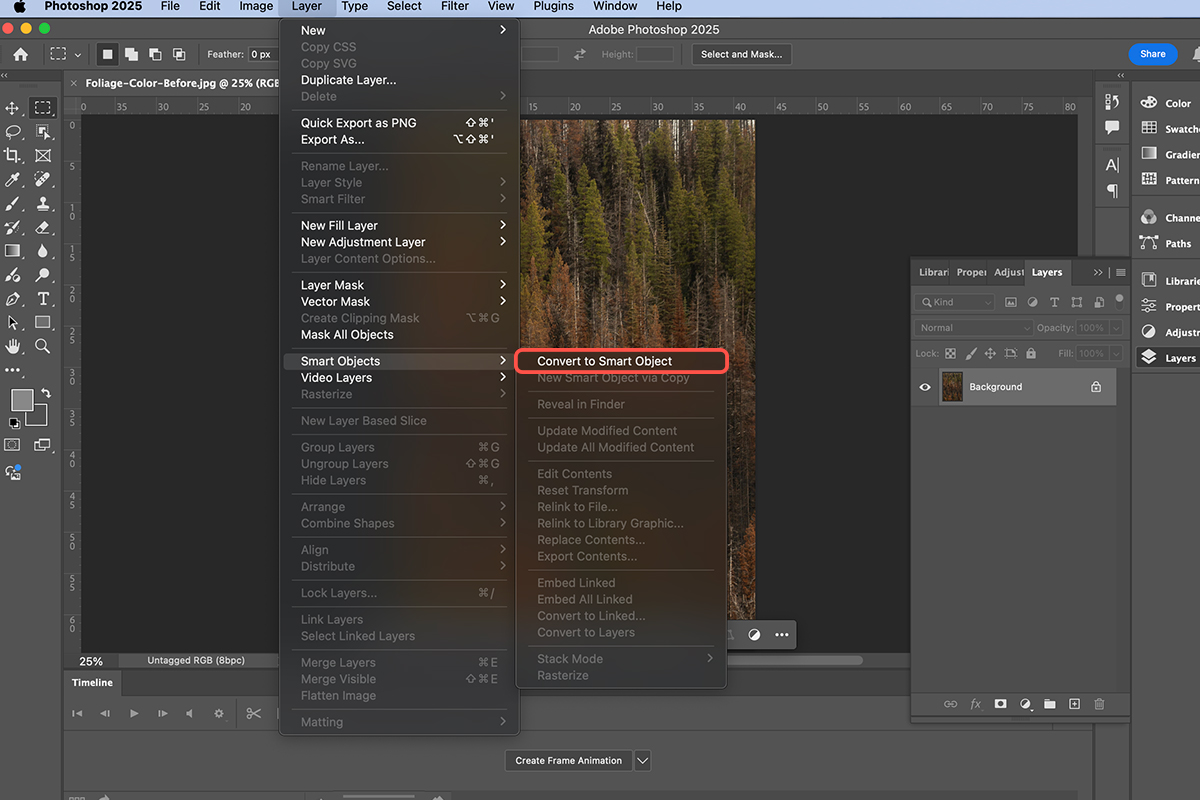The image size is (1200, 800).
Task: Click the Select and Mask button
Action: [741, 54]
